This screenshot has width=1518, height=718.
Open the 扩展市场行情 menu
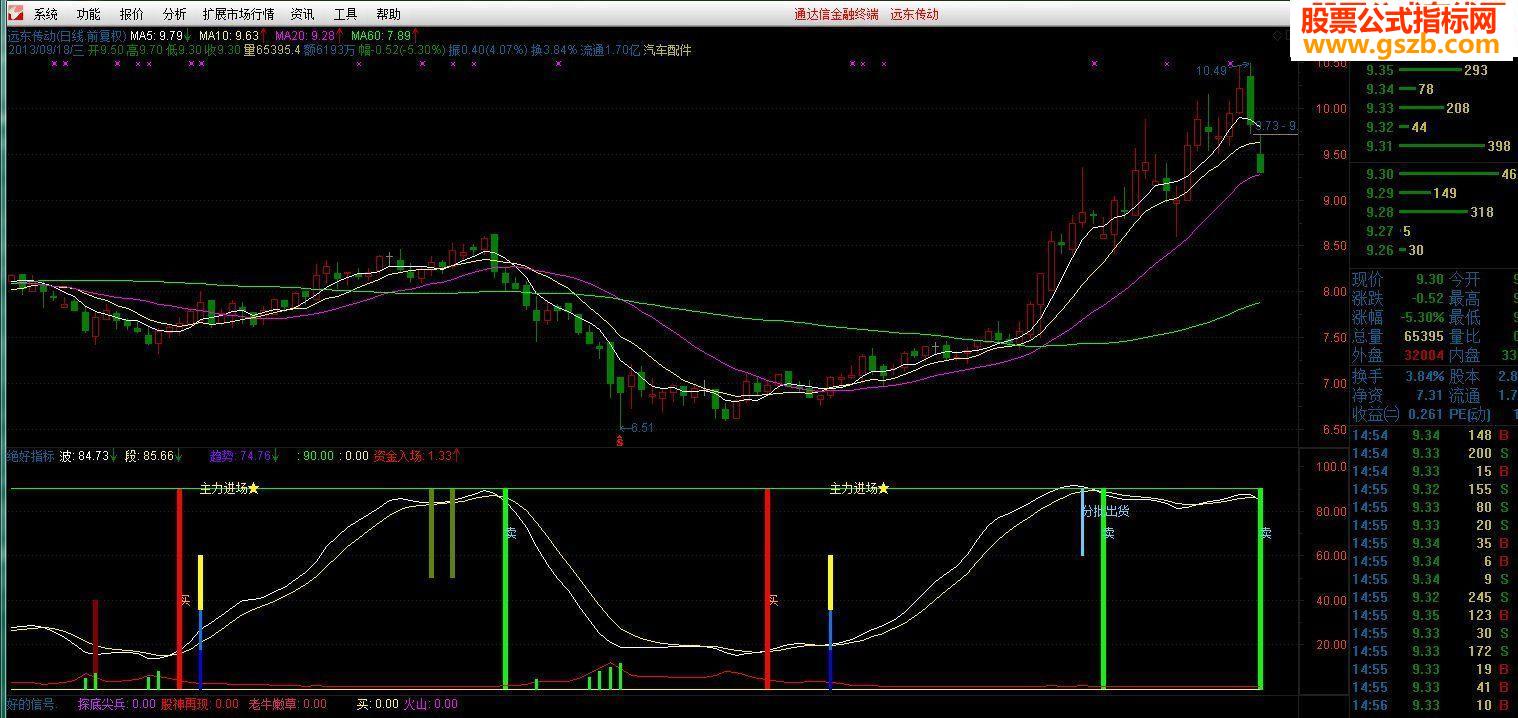238,15
